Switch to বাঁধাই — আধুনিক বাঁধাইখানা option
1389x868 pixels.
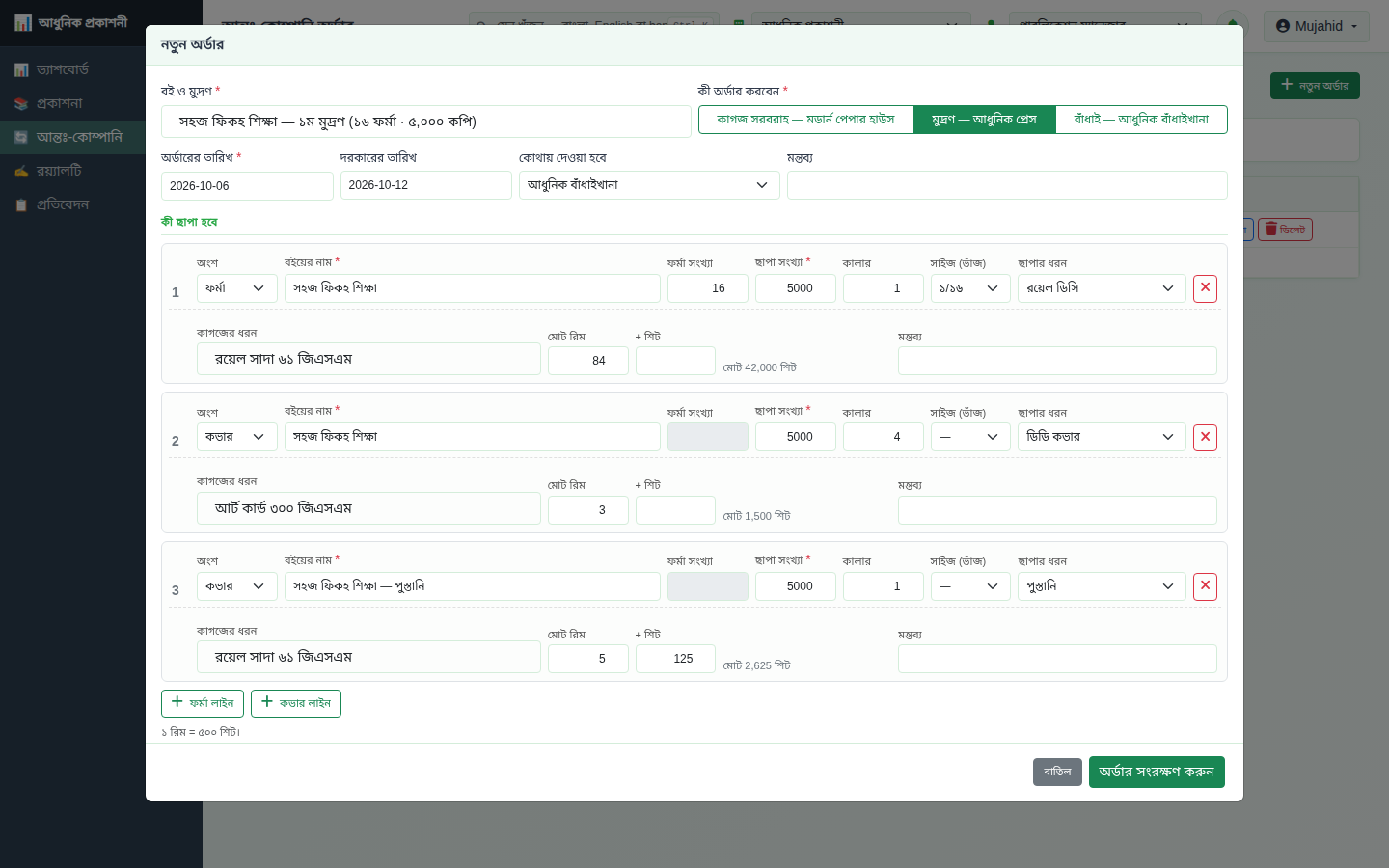coord(1141,120)
